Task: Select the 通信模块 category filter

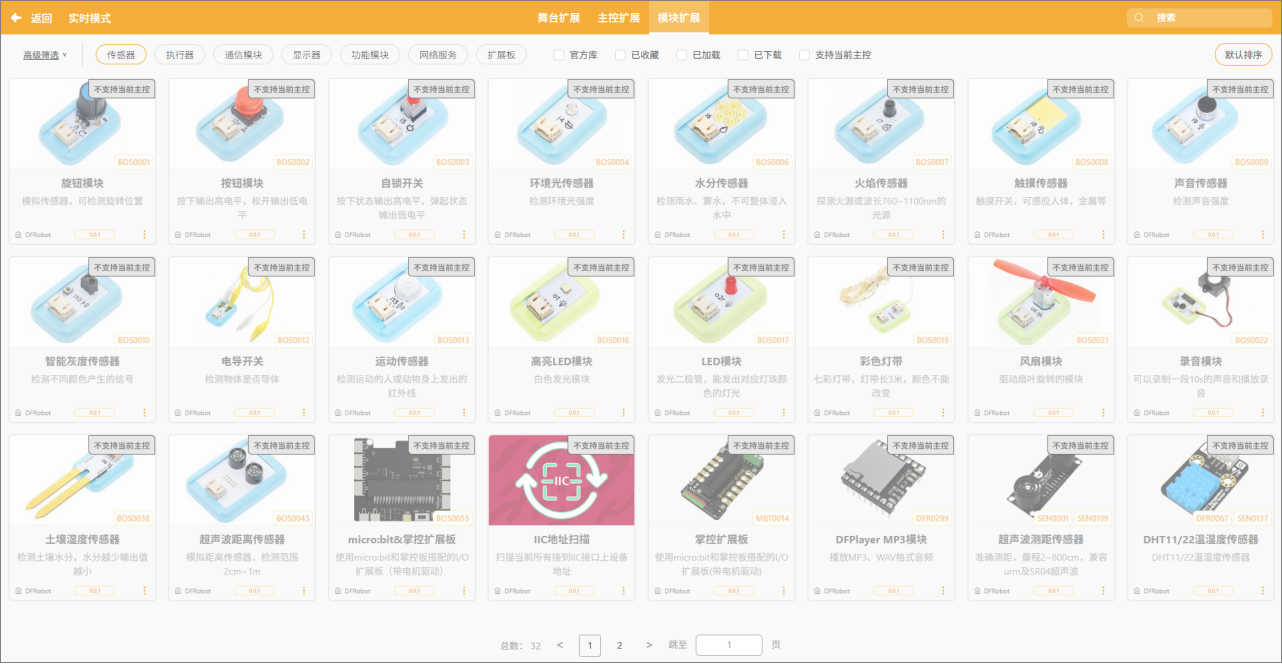Action: 243,55
